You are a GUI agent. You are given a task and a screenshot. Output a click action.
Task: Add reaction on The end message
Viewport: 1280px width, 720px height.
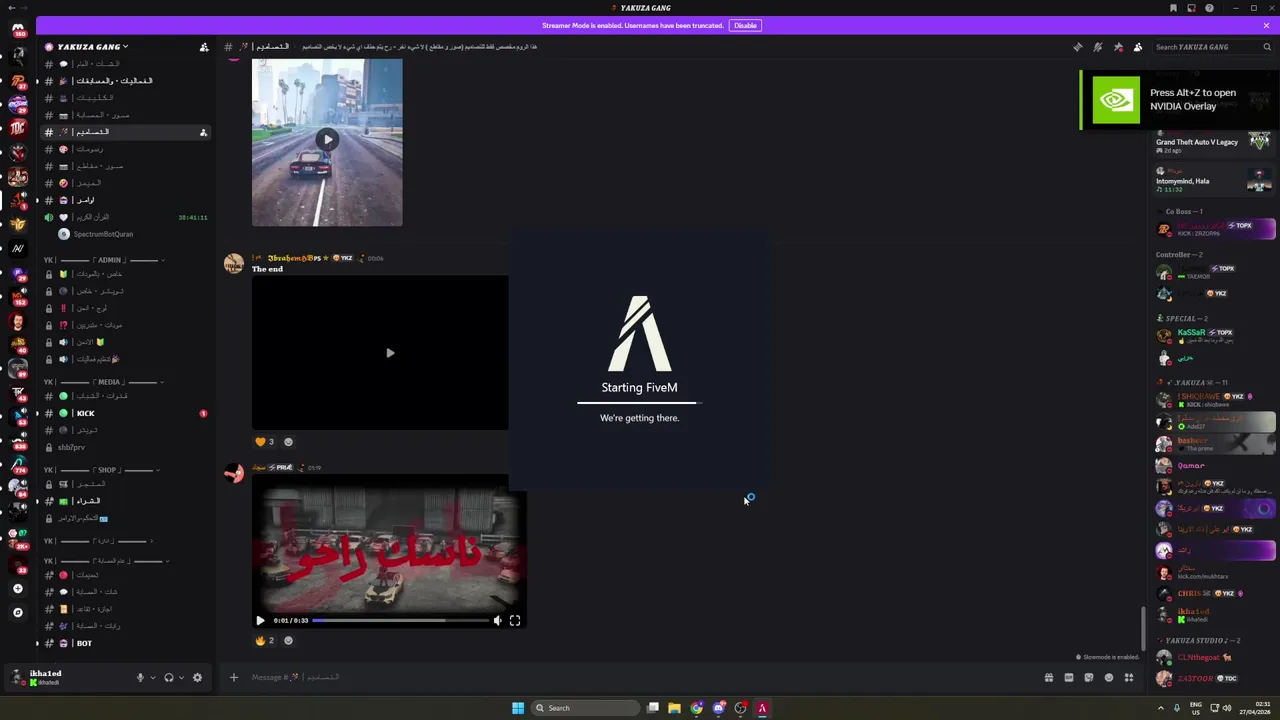[x=288, y=441]
